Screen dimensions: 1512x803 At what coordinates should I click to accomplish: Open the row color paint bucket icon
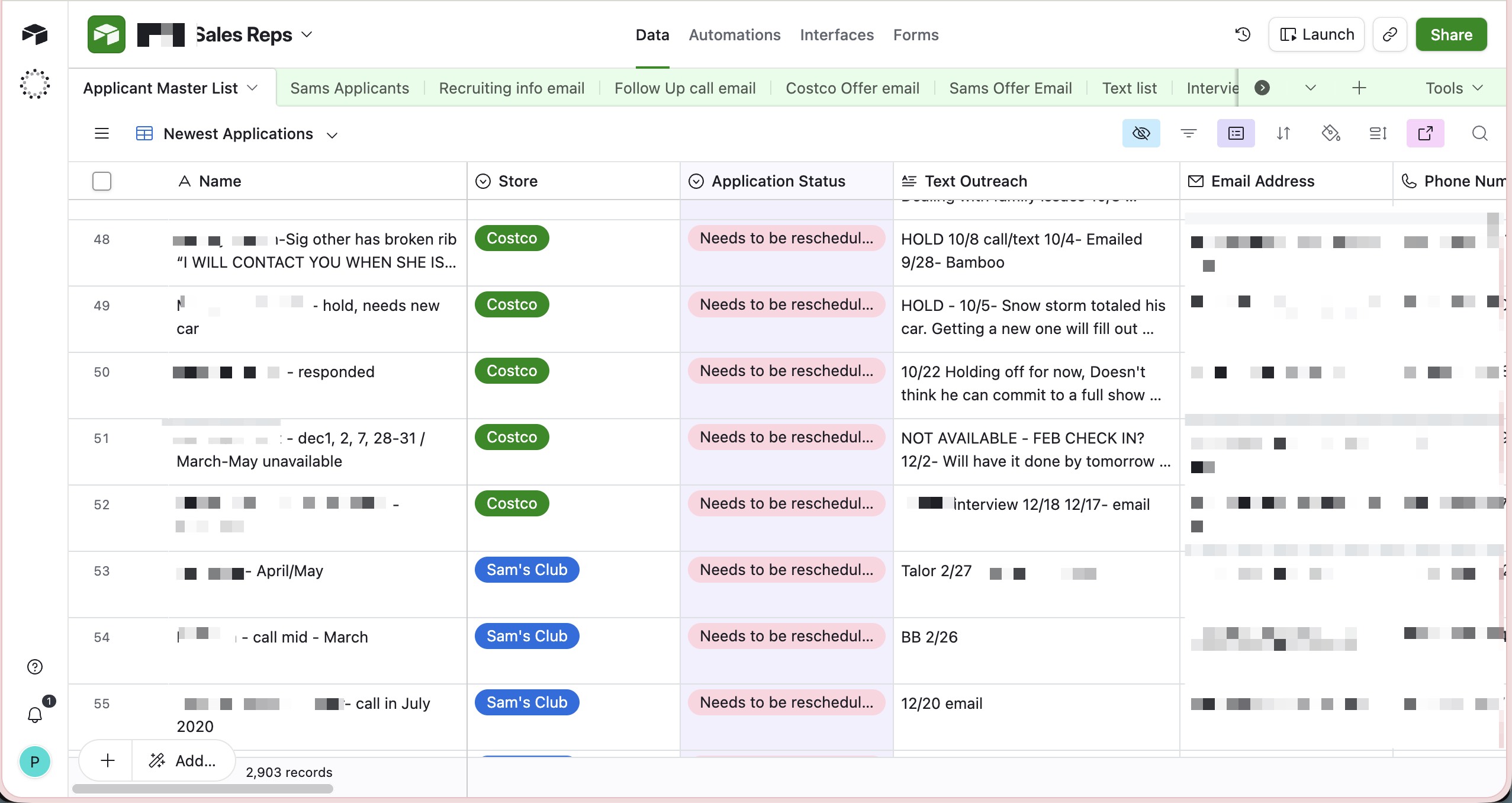click(1331, 133)
